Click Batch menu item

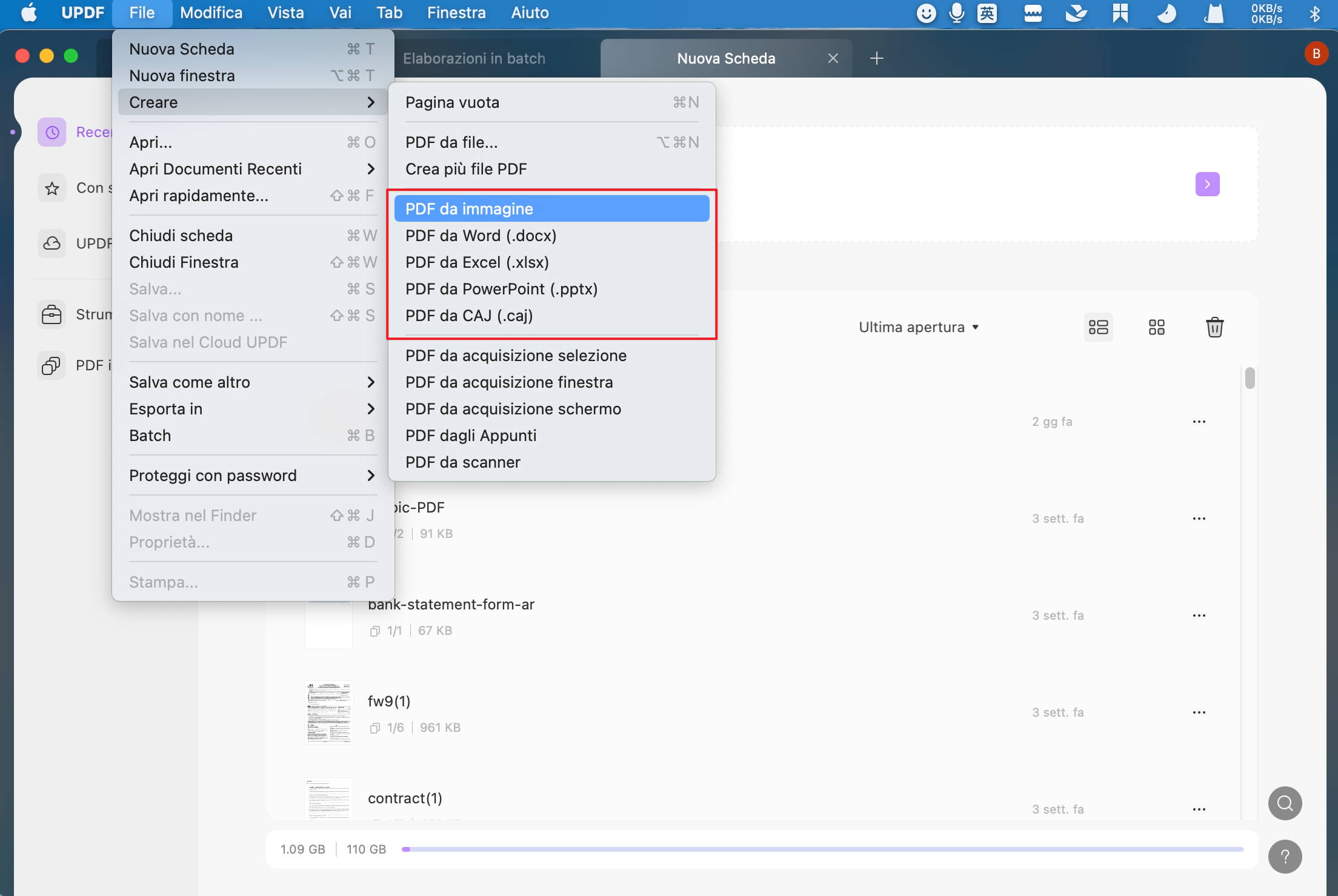point(253,436)
